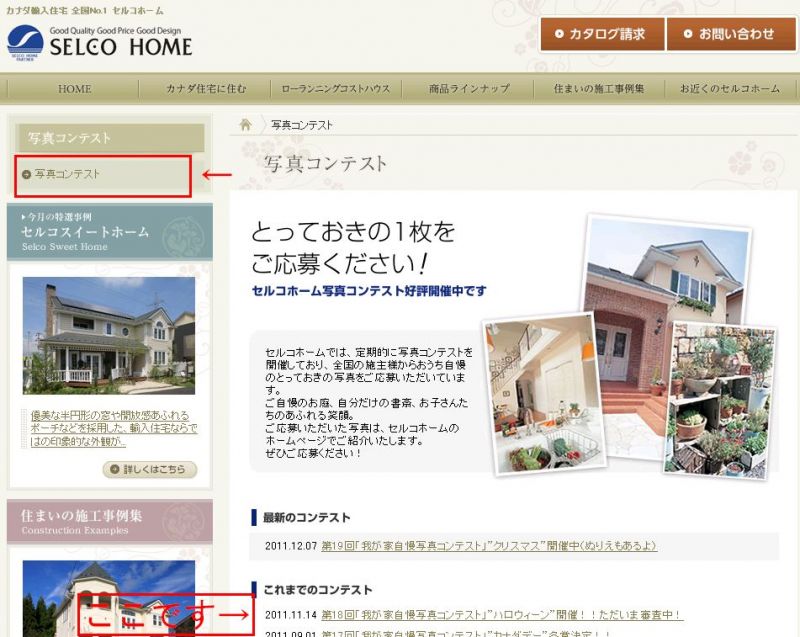Screen dimensions: 800x637
Task: Click the date 2011.12.07
Action: (x=291, y=546)
